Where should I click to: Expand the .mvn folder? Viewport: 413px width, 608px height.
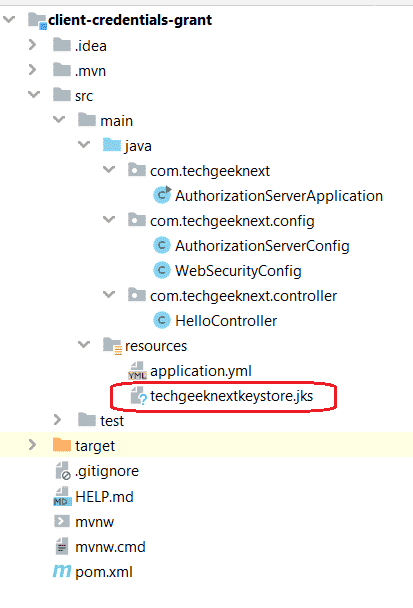[x=33, y=70]
